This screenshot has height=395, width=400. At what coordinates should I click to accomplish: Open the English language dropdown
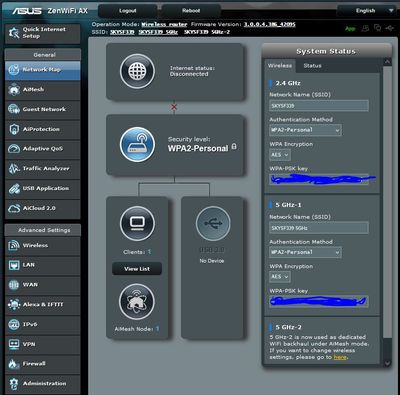(x=366, y=11)
